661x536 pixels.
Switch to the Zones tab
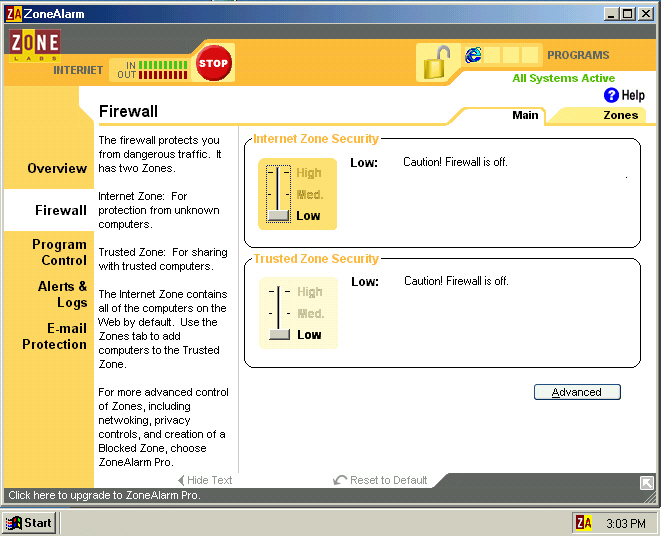620,115
